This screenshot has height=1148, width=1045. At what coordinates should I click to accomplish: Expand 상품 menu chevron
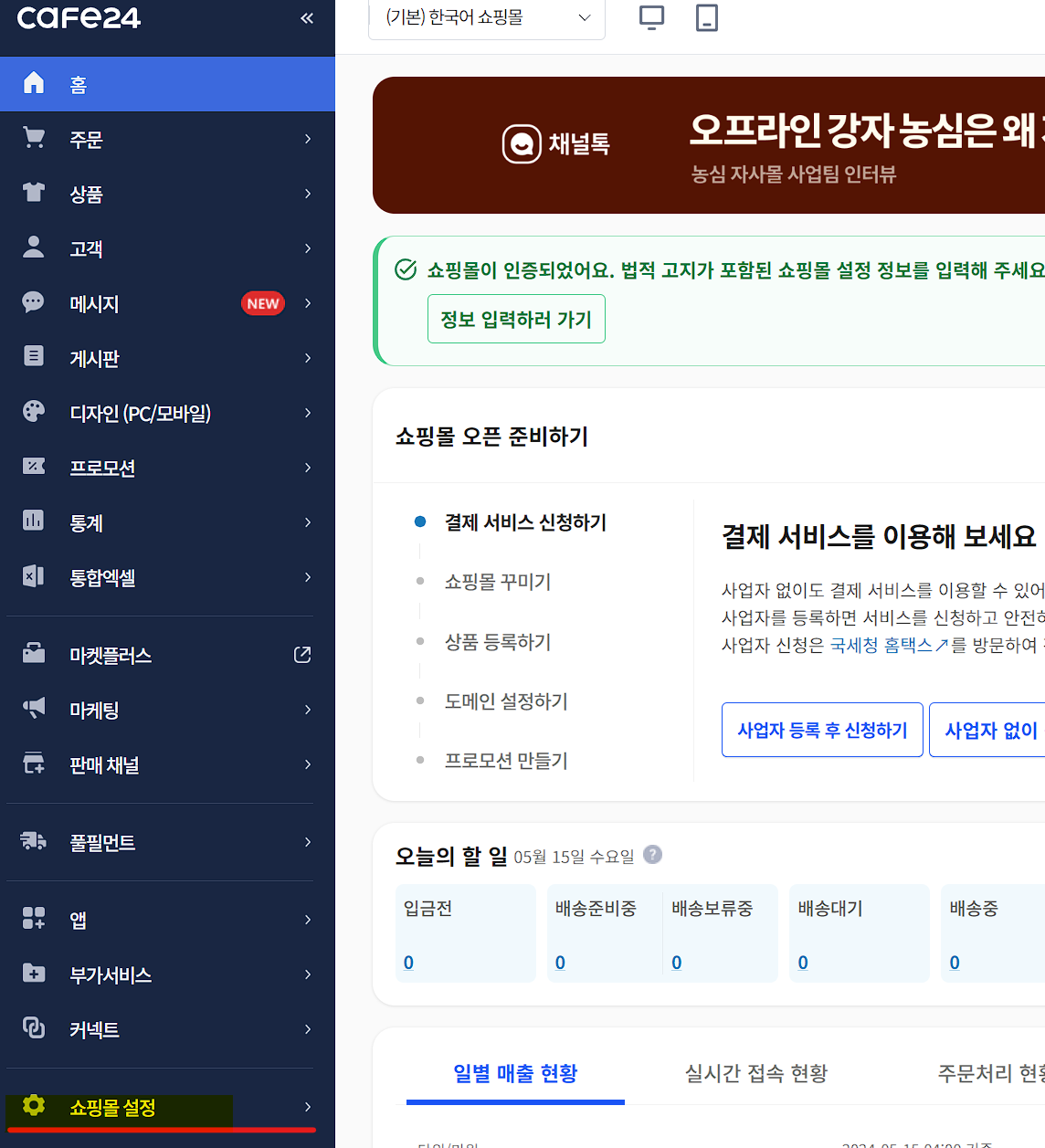tap(308, 194)
